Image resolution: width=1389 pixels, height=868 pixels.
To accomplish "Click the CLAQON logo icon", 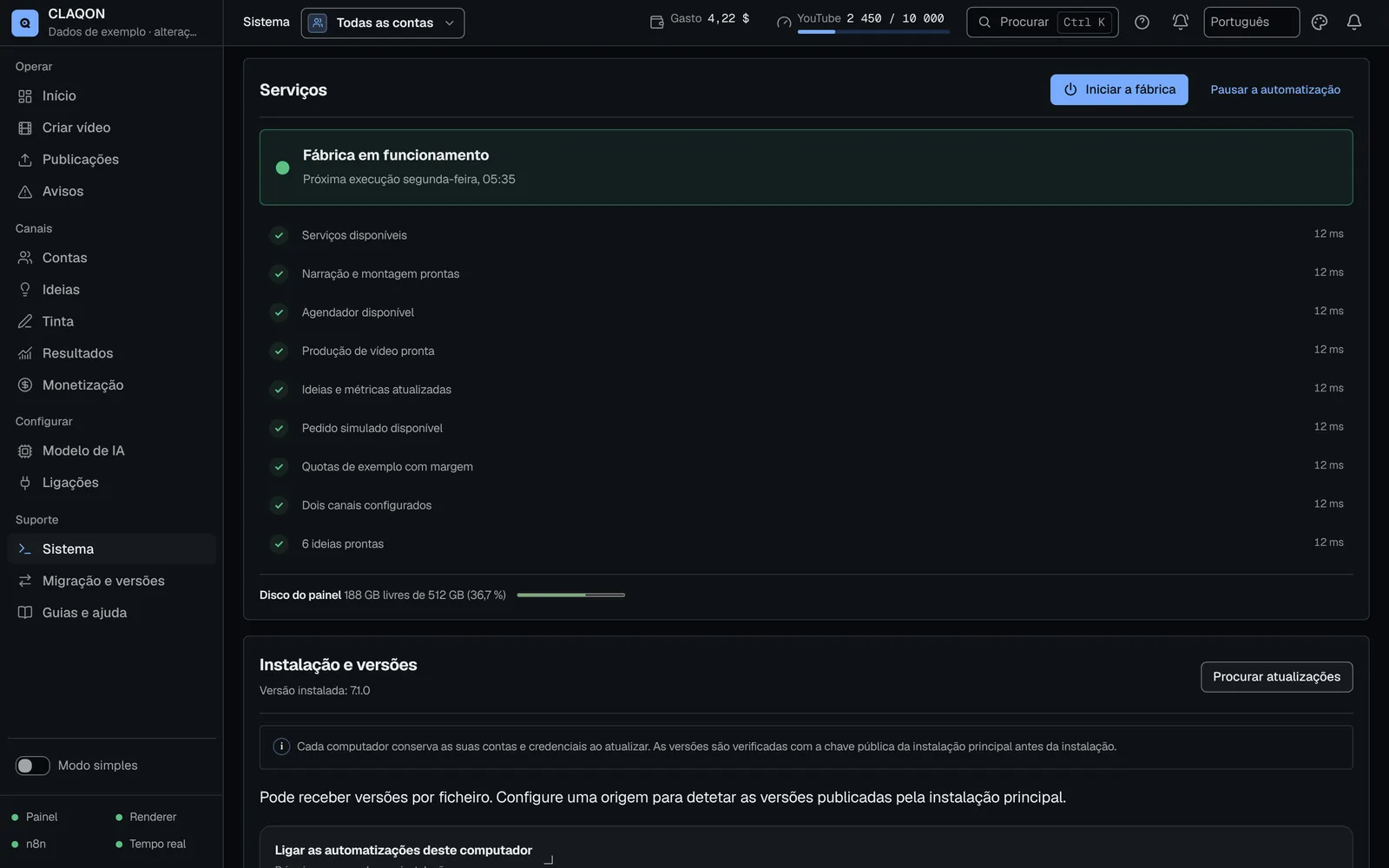I will coord(24,23).
